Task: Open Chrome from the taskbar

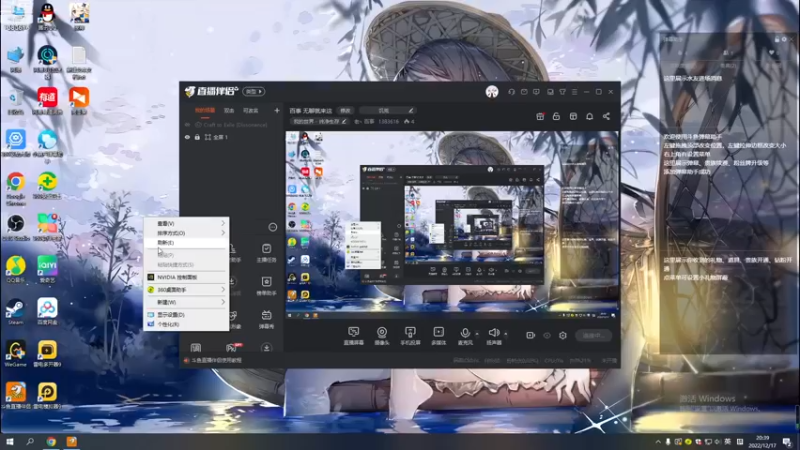Action: (51, 441)
